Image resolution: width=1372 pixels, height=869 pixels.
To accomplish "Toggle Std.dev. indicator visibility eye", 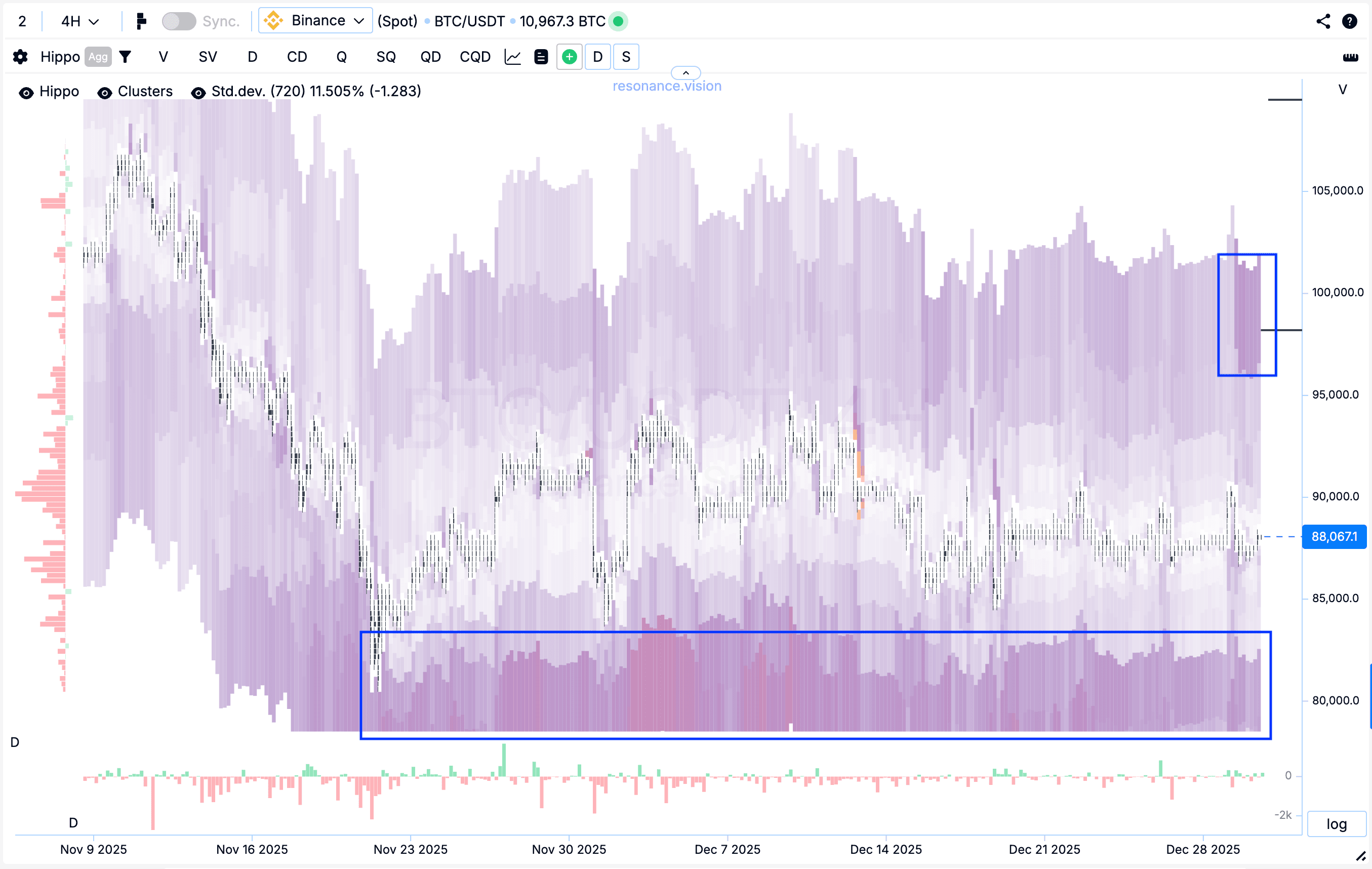I will point(198,92).
